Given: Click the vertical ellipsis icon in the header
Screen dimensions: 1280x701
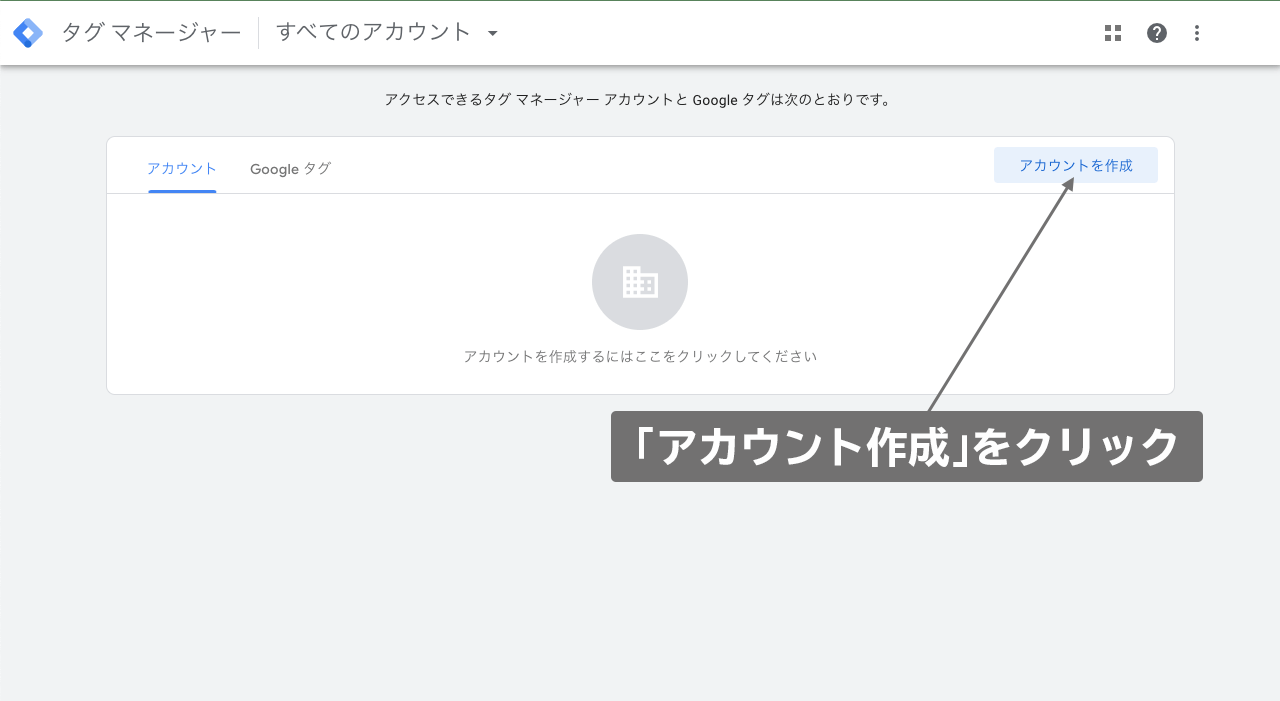Looking at the screenshot, I should pos(1196,32).
